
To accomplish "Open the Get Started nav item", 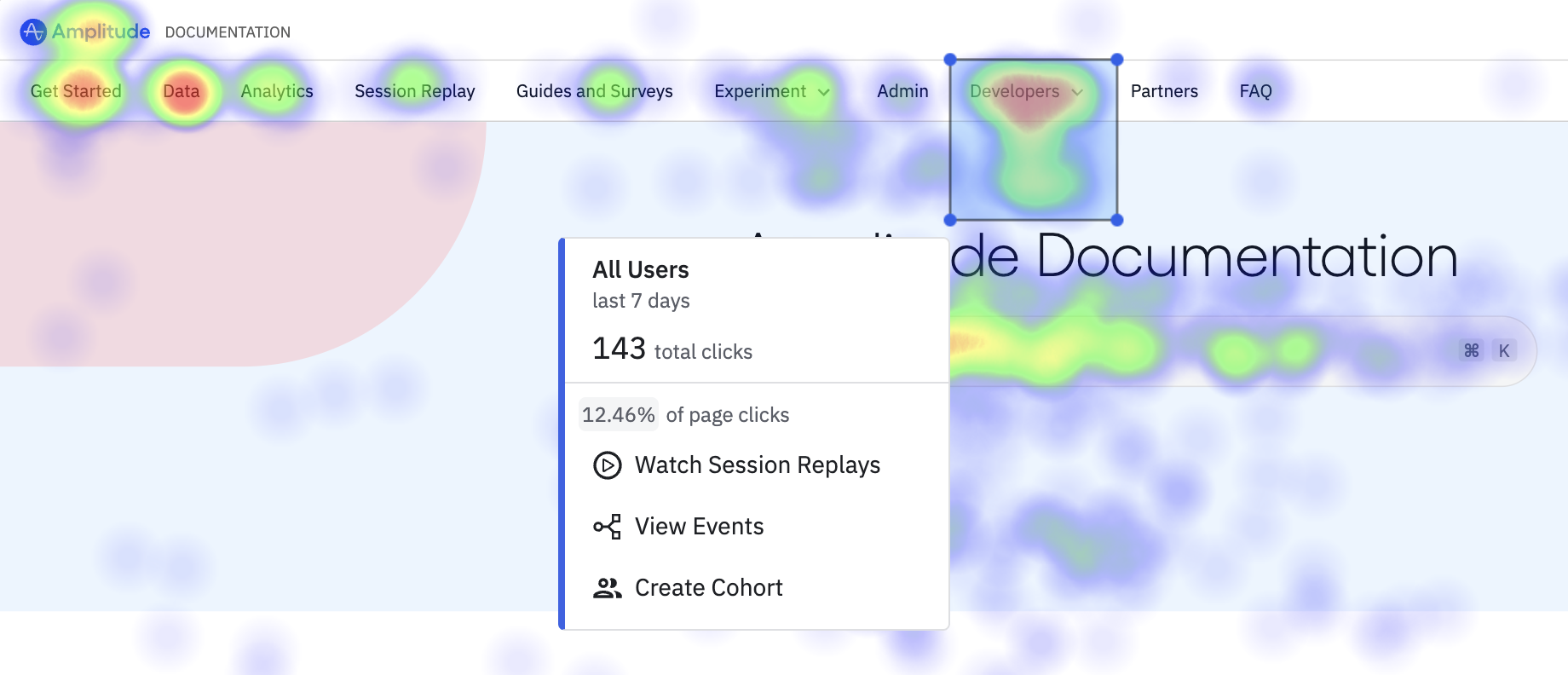I will click(x=76, y=91).
